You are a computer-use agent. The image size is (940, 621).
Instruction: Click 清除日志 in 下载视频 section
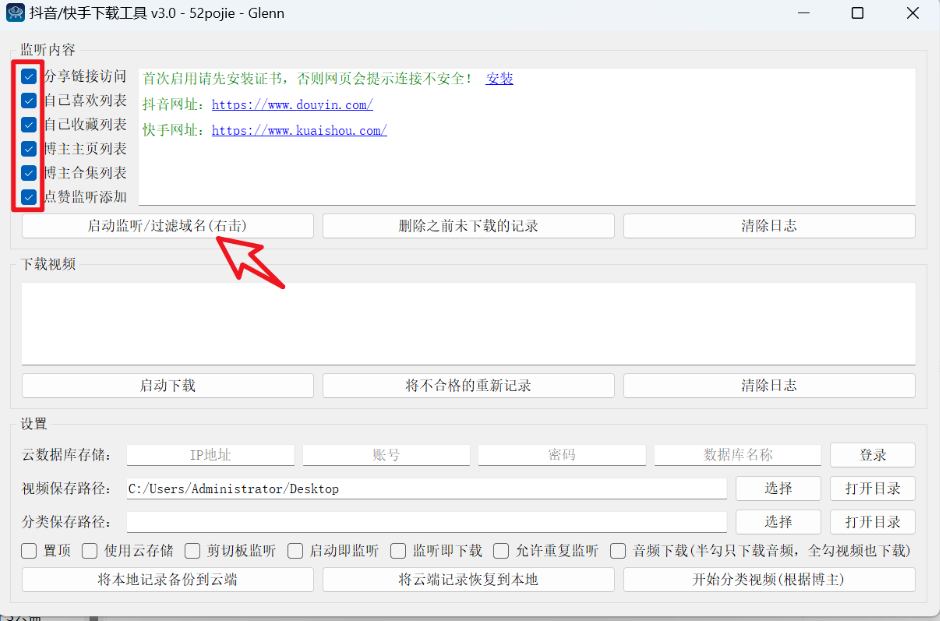(769, 385)
